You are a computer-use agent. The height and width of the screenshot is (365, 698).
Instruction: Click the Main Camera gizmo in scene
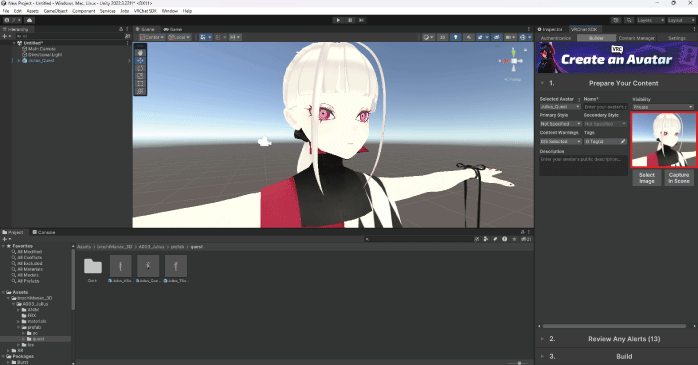point(265,141)
